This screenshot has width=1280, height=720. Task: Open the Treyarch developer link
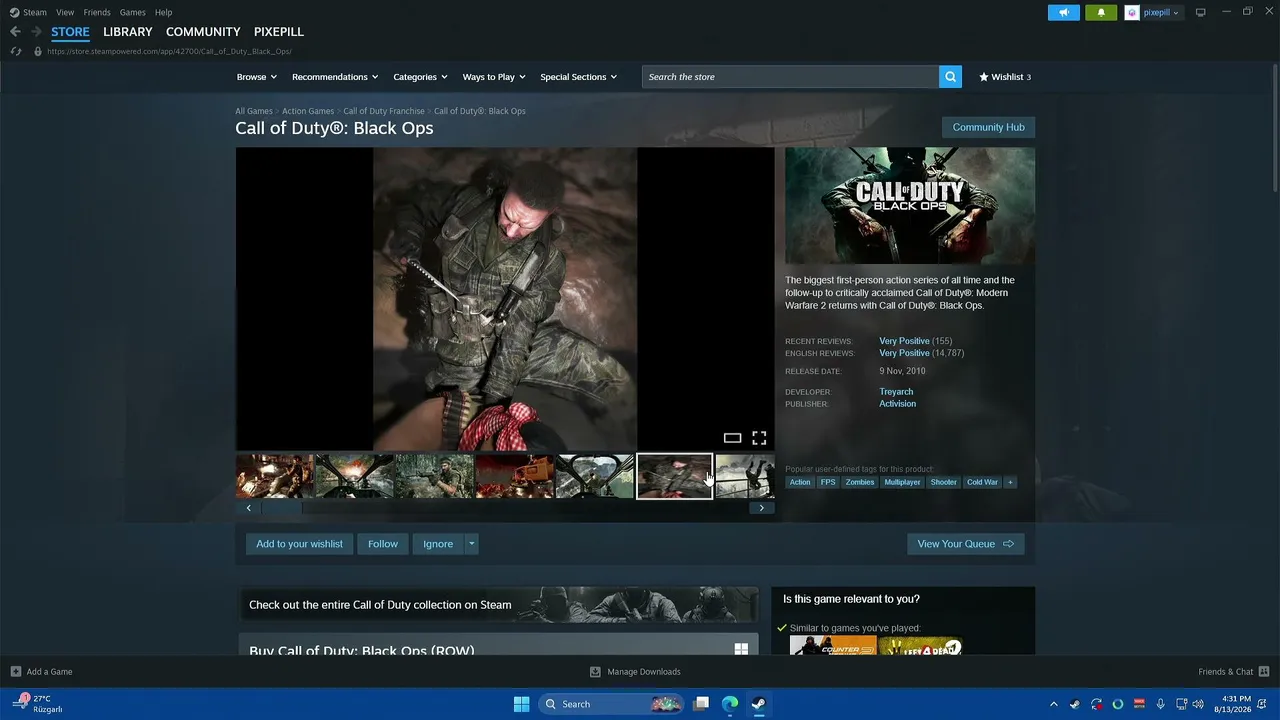[x=896, y=392]
